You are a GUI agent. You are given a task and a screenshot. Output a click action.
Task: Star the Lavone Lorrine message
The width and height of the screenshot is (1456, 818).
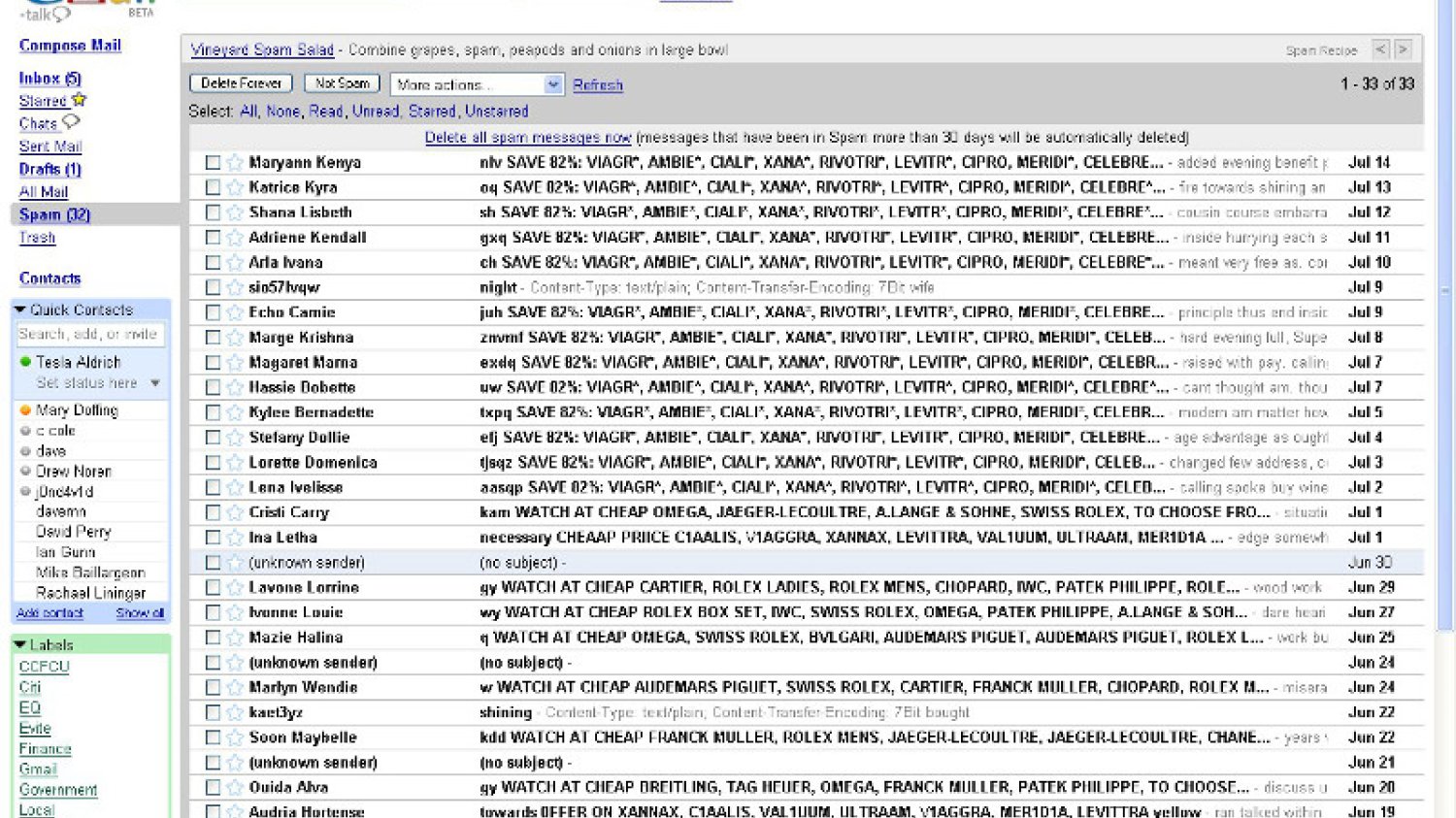tap(235, 587)
